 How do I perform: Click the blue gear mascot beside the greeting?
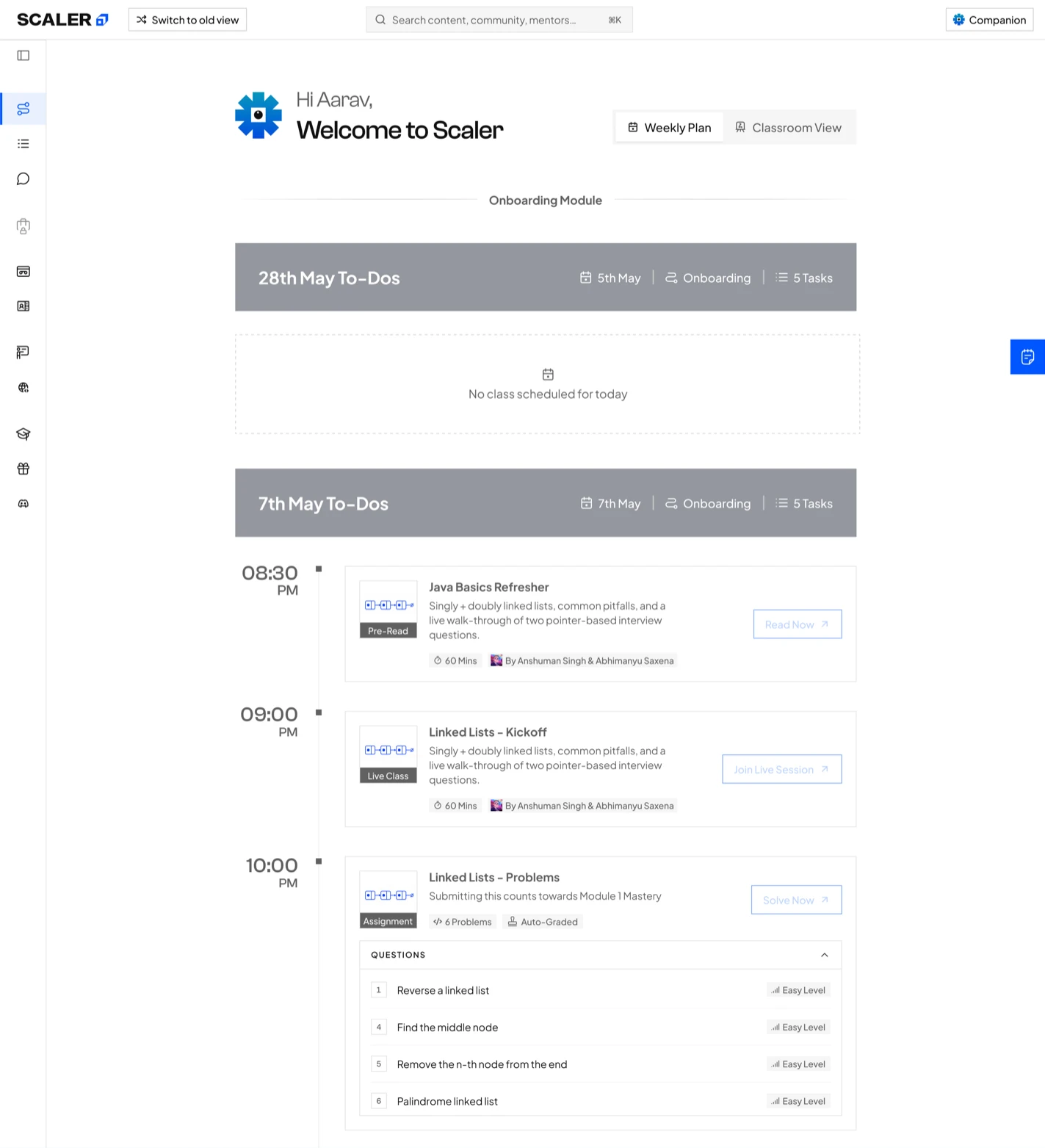[258, 115]
